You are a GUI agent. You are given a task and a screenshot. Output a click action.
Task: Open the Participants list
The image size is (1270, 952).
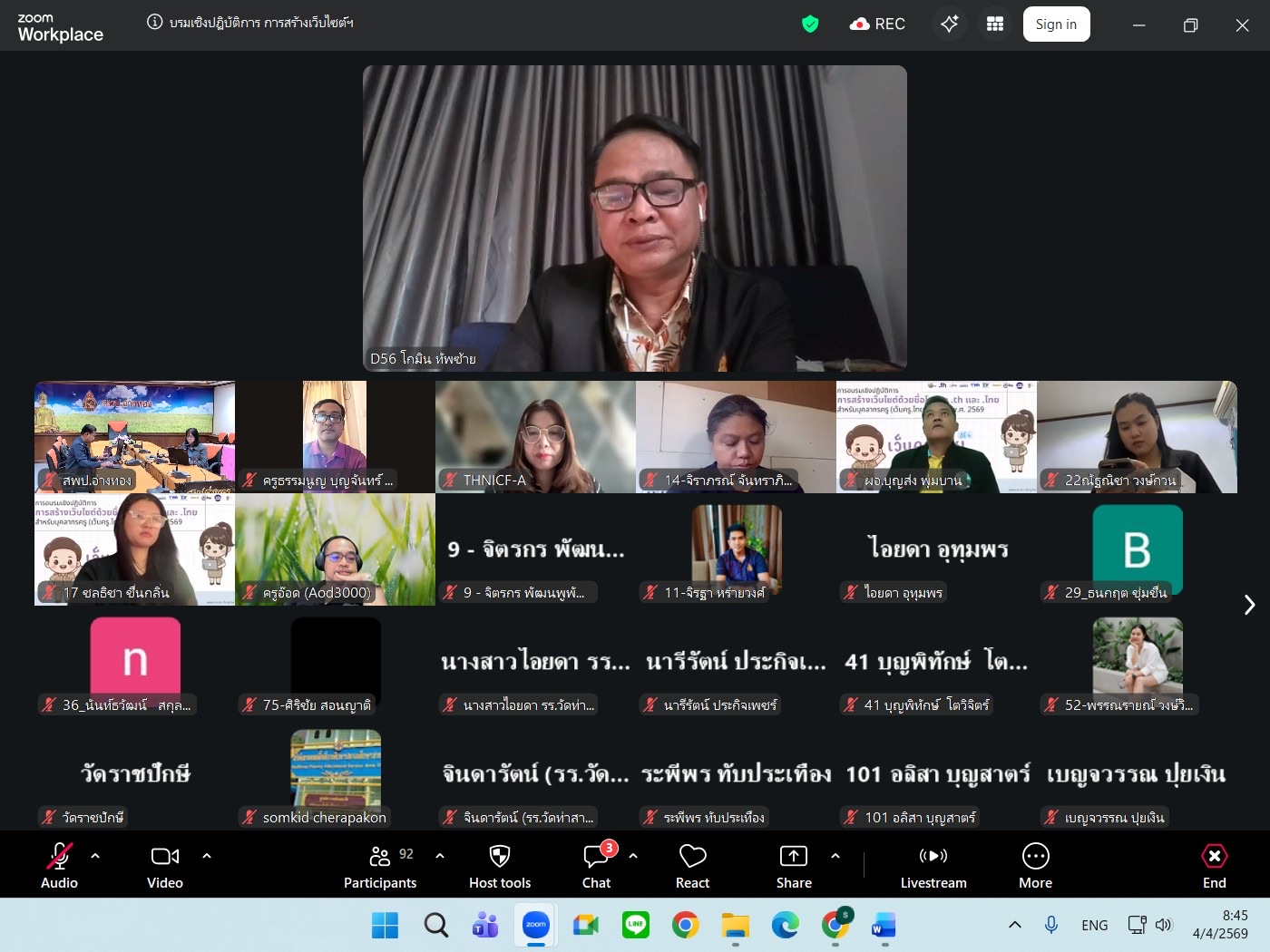pyautogui.click(x=380, y=865)
